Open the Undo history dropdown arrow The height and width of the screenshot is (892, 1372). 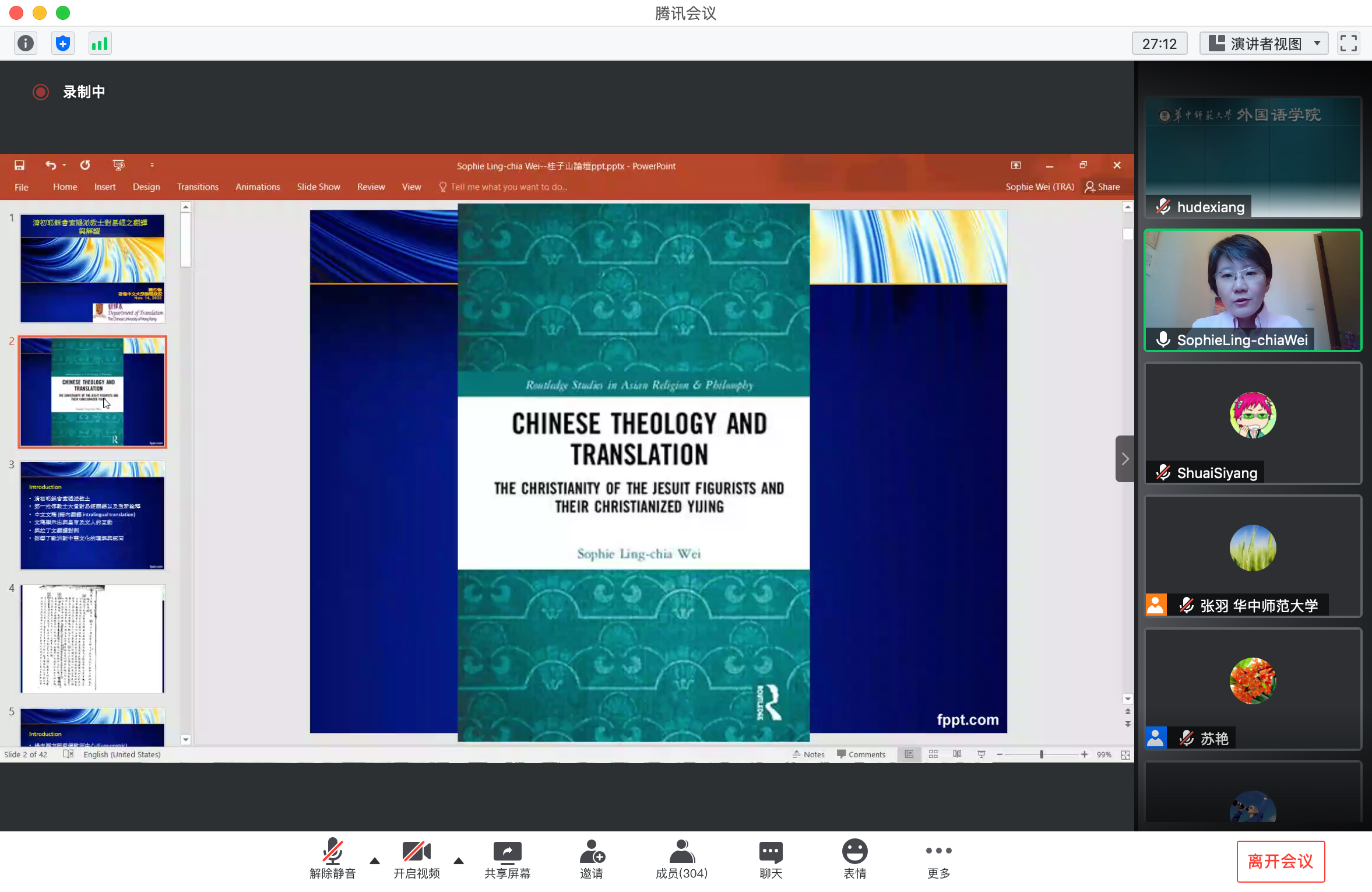click(64, 166)
